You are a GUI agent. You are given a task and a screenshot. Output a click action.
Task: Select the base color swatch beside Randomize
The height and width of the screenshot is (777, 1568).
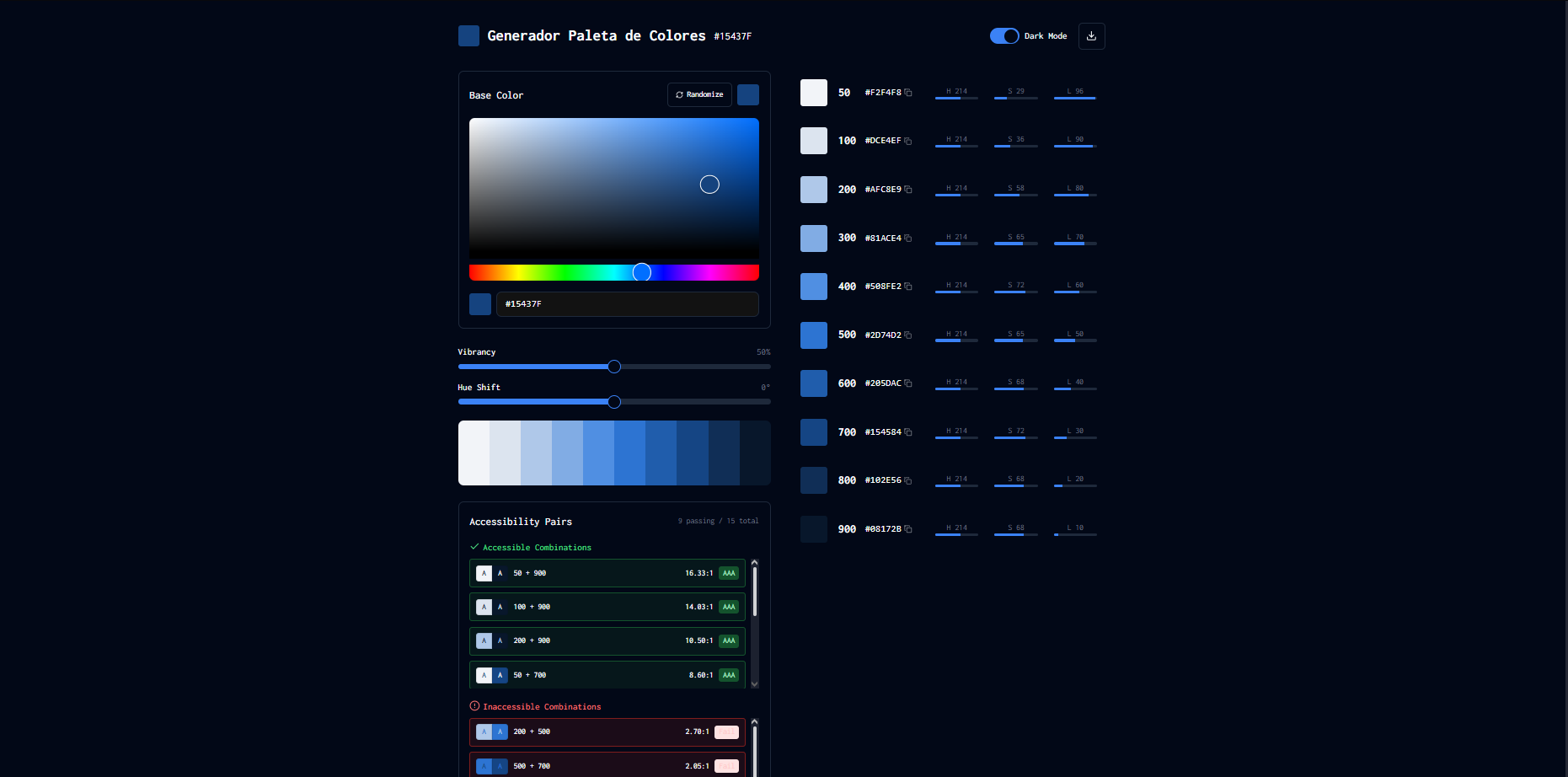coord(747,94)
